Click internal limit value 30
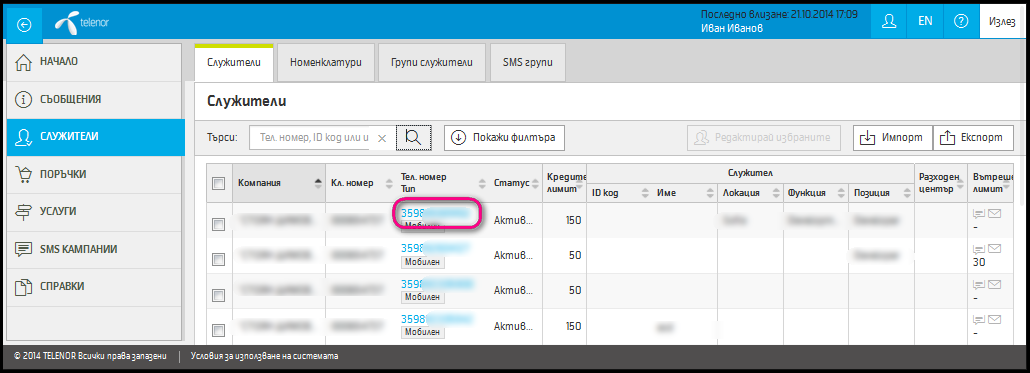Viewport: 1030px width, 373px height. coord(979,262)
